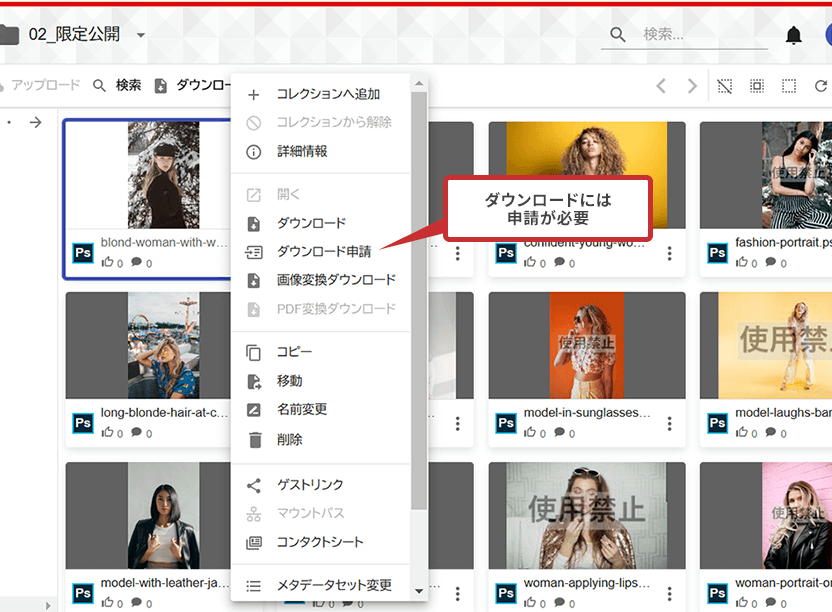Like the model-with-leather-ja... file

click(x=108, y=602)
